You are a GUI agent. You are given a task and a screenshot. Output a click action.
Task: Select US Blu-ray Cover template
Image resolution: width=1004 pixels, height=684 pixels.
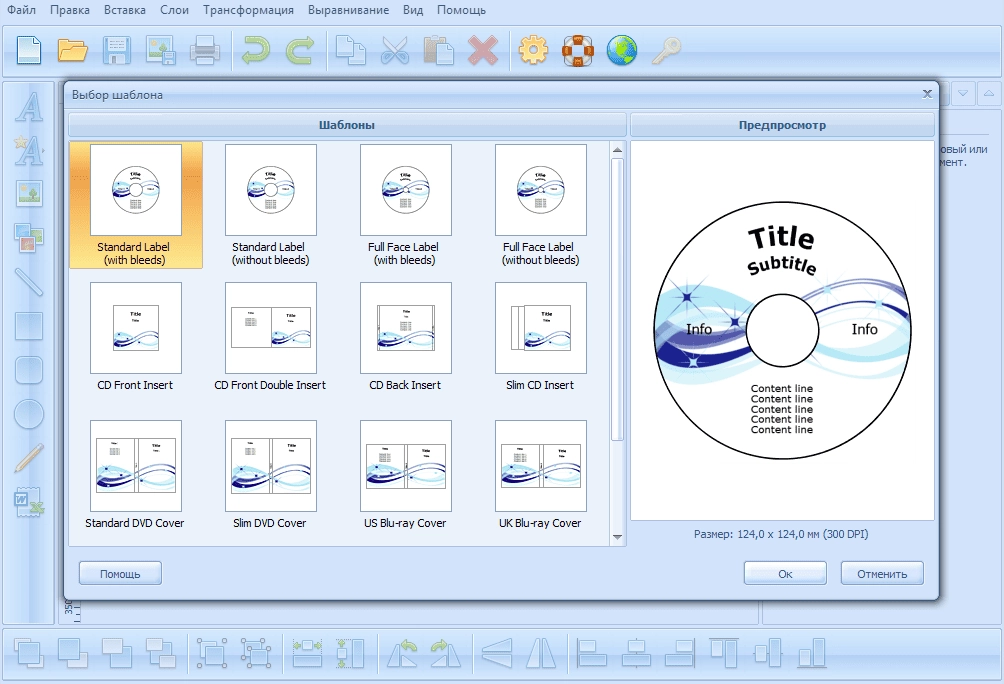tap(405, 475)
